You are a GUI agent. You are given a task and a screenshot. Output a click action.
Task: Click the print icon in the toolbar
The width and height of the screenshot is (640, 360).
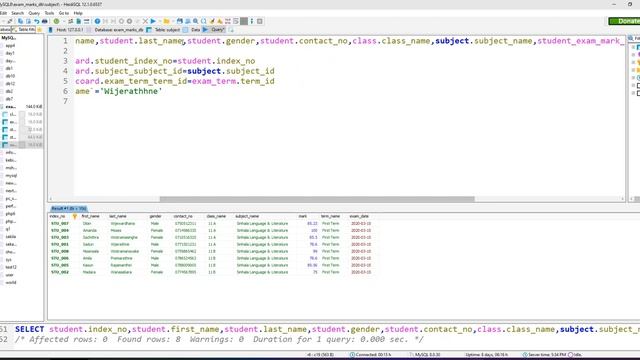coord(44,21)
